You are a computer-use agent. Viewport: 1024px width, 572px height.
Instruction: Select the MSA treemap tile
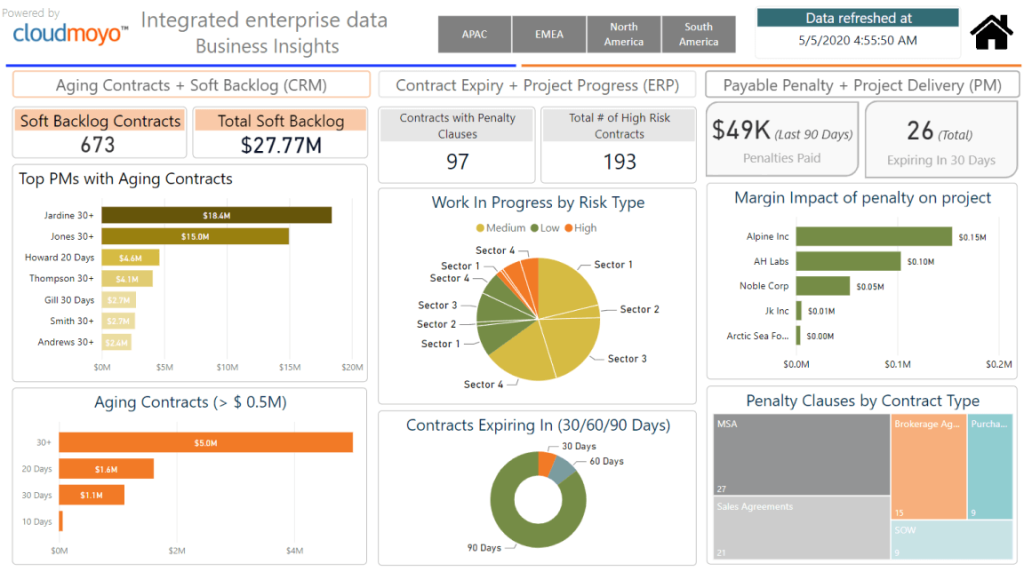[801, 455]
